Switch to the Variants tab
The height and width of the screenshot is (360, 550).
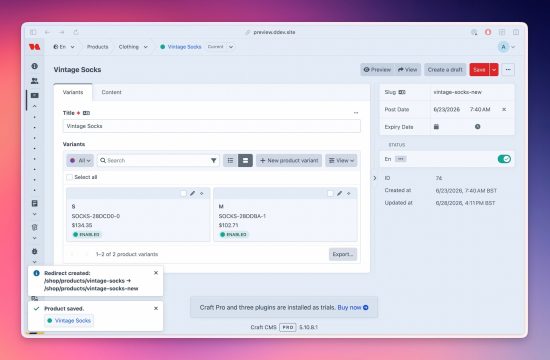point(73,92)
